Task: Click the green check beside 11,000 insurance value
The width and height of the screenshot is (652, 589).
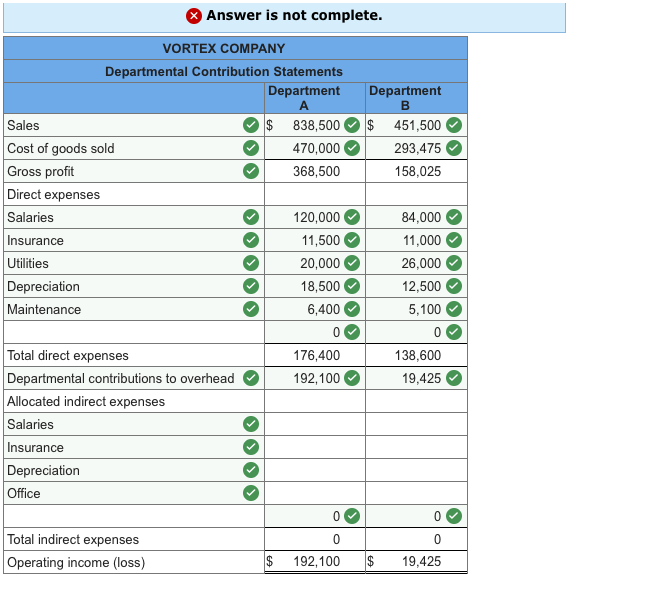Action: tap(454, 240)
